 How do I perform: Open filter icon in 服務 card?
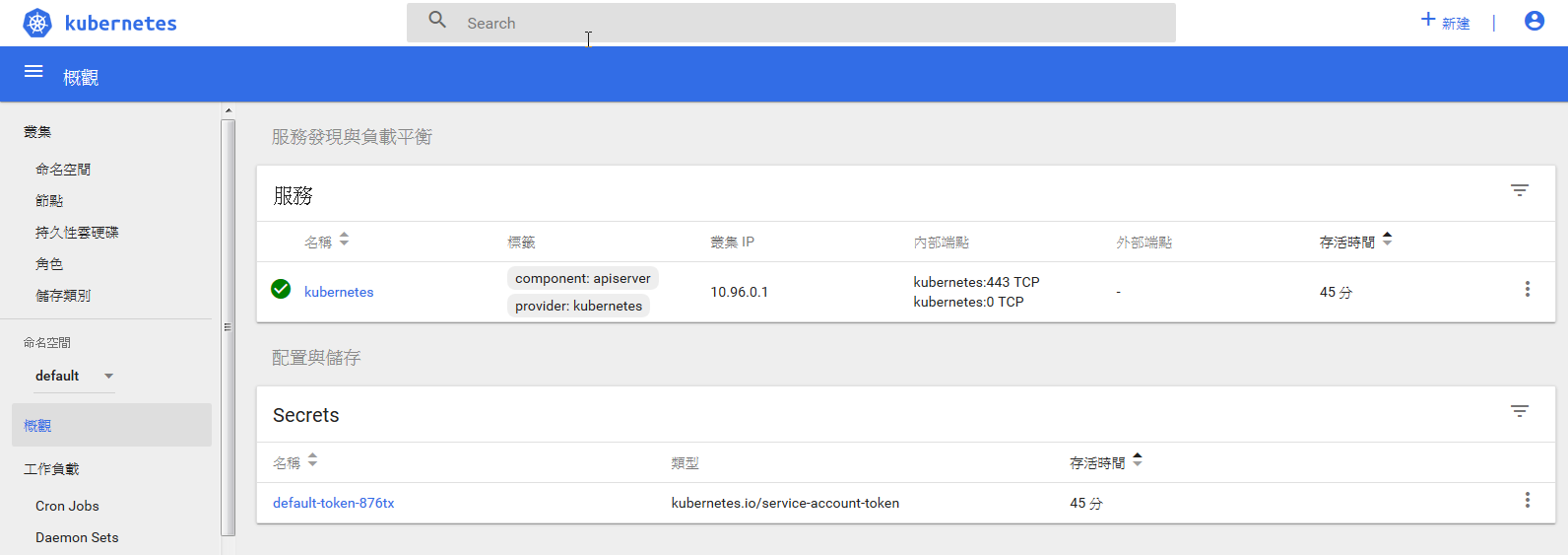pyautogui.click(x=1520, y=190)
